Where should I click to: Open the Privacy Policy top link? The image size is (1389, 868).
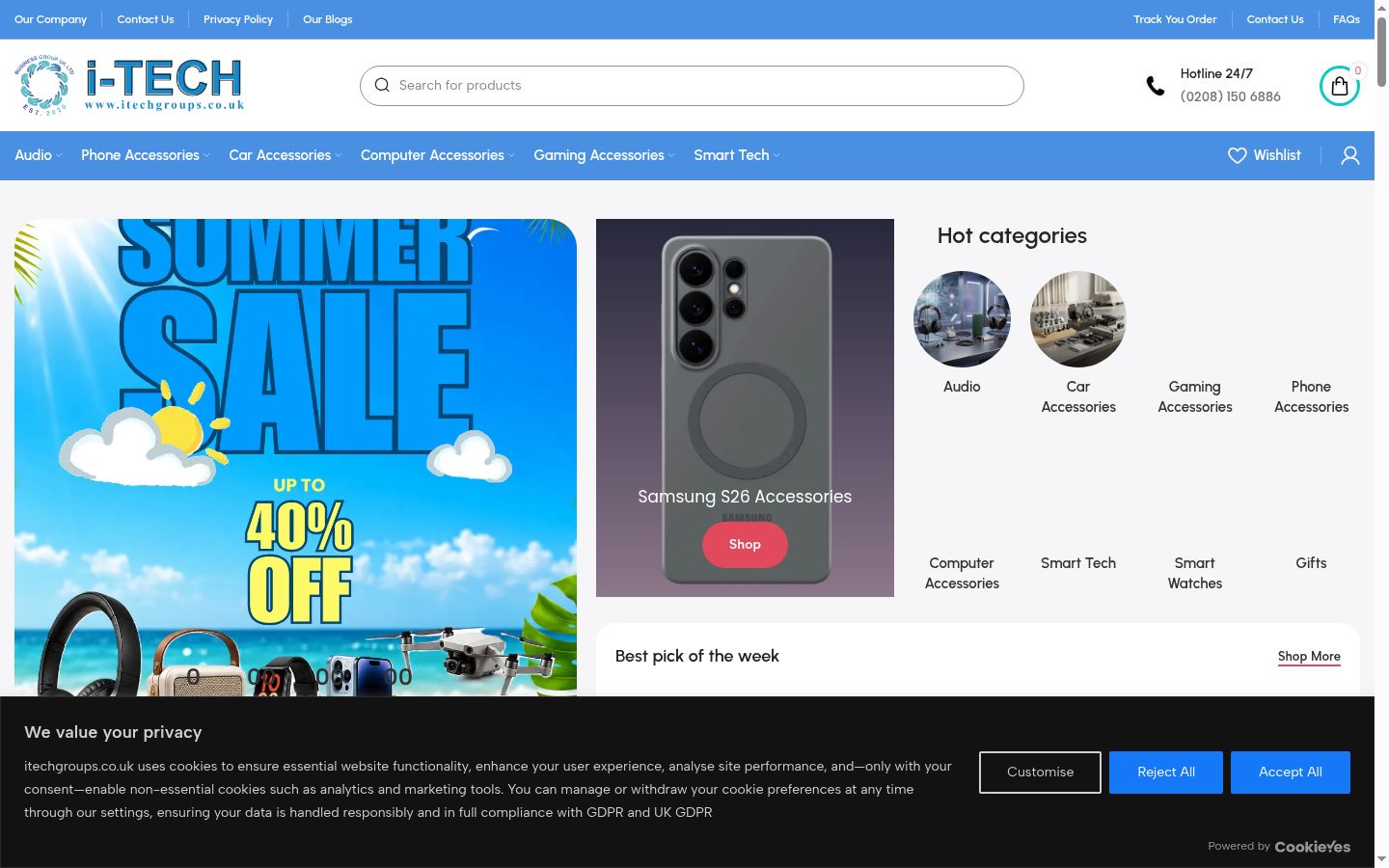pos(238,19)
